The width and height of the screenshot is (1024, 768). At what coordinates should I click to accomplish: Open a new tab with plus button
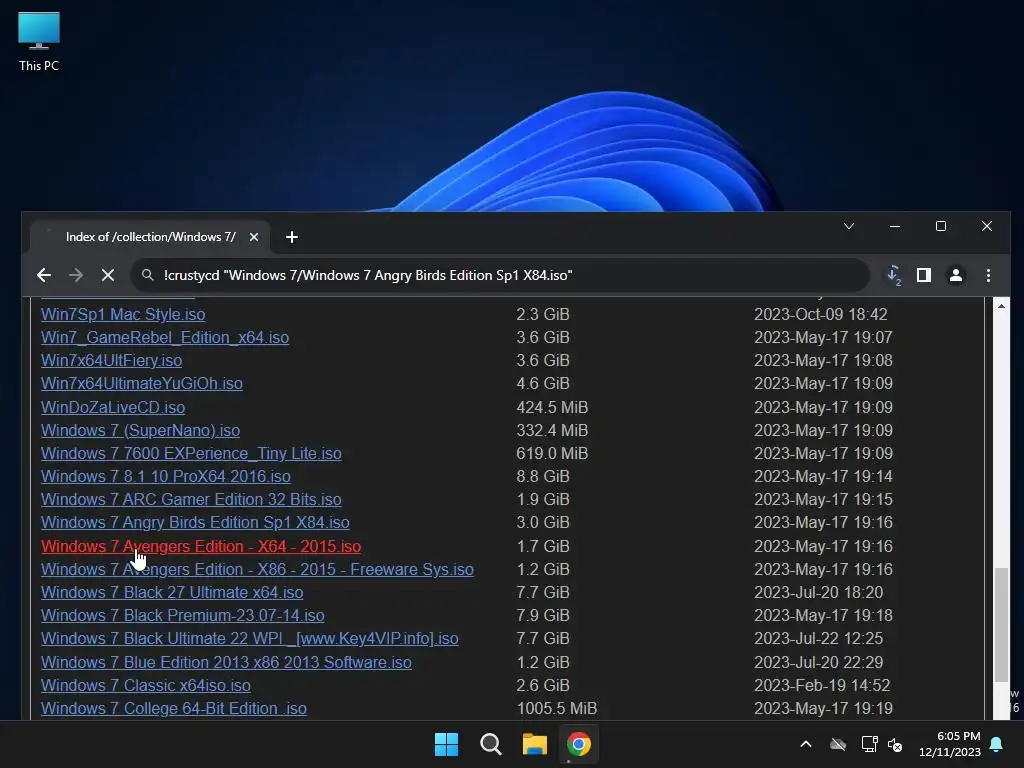click(x=292, y=237)
